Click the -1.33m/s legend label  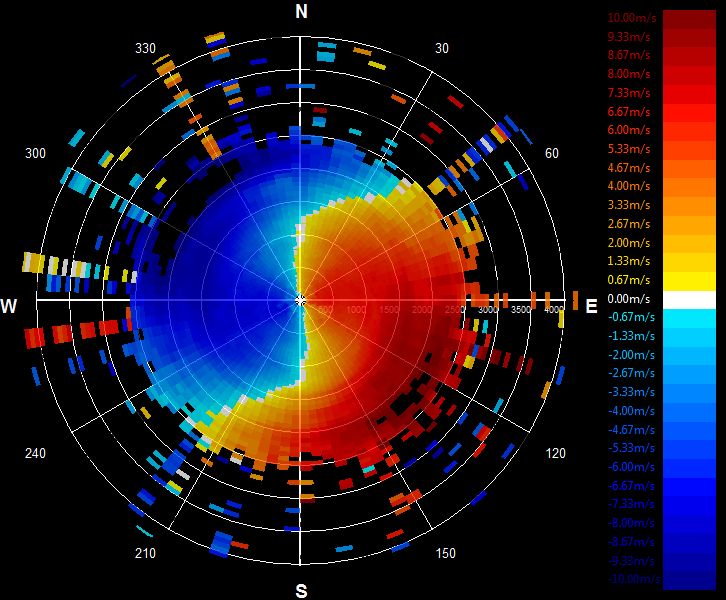631,336
